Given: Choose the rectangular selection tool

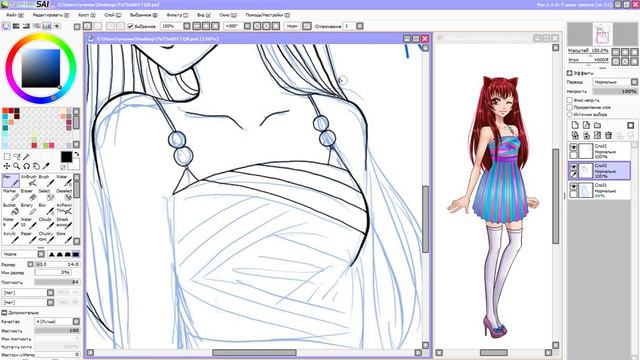Looking at the screenshot, I should (7, 156).
